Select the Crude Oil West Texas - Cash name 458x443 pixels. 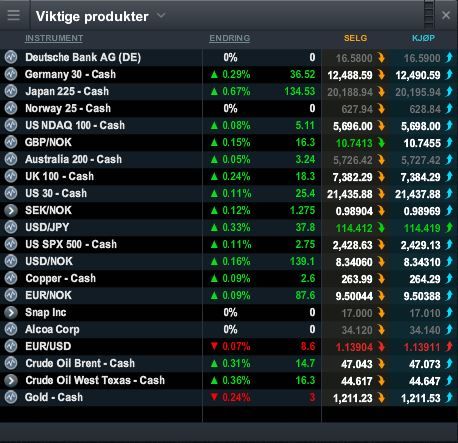(95, 380)
